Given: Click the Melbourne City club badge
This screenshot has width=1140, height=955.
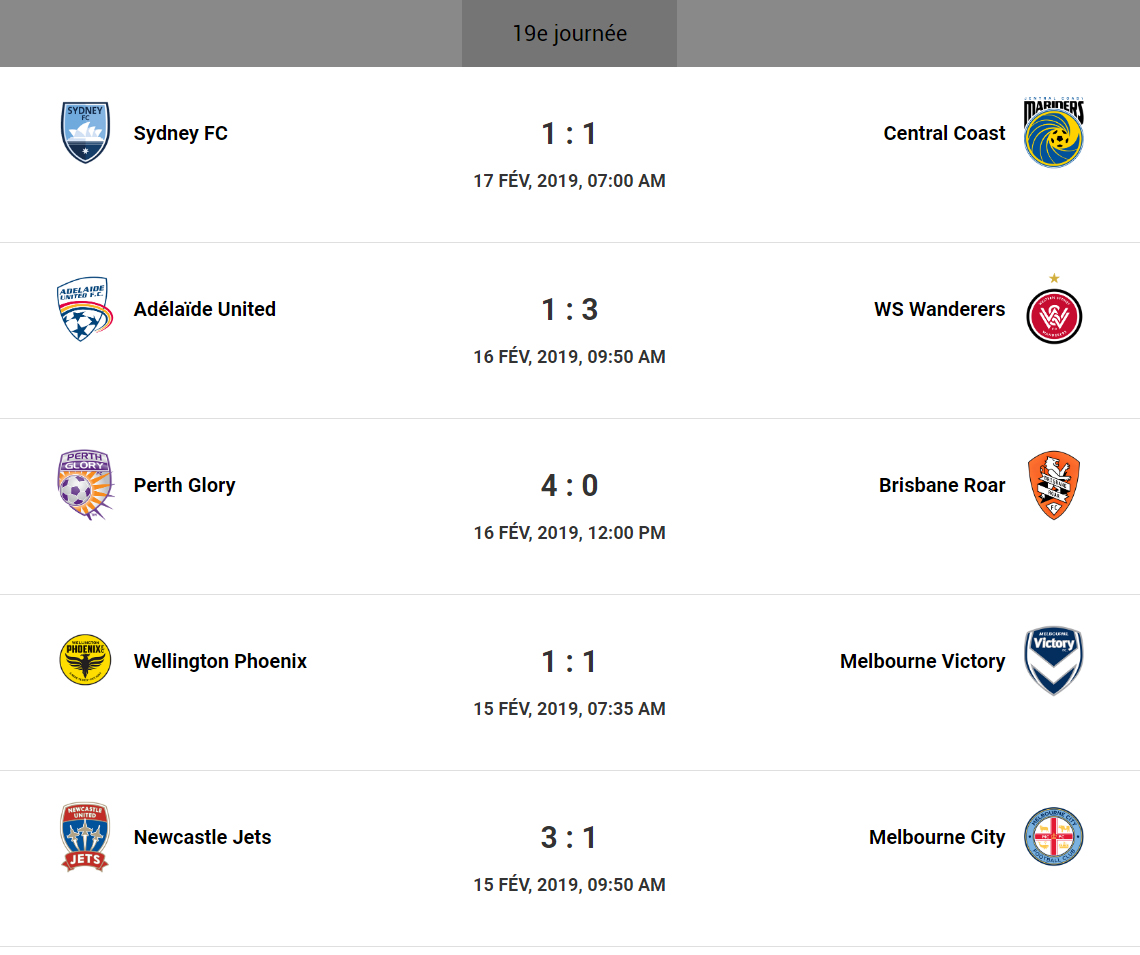Looking at the screenshot, I should [x=1054, y=837].
